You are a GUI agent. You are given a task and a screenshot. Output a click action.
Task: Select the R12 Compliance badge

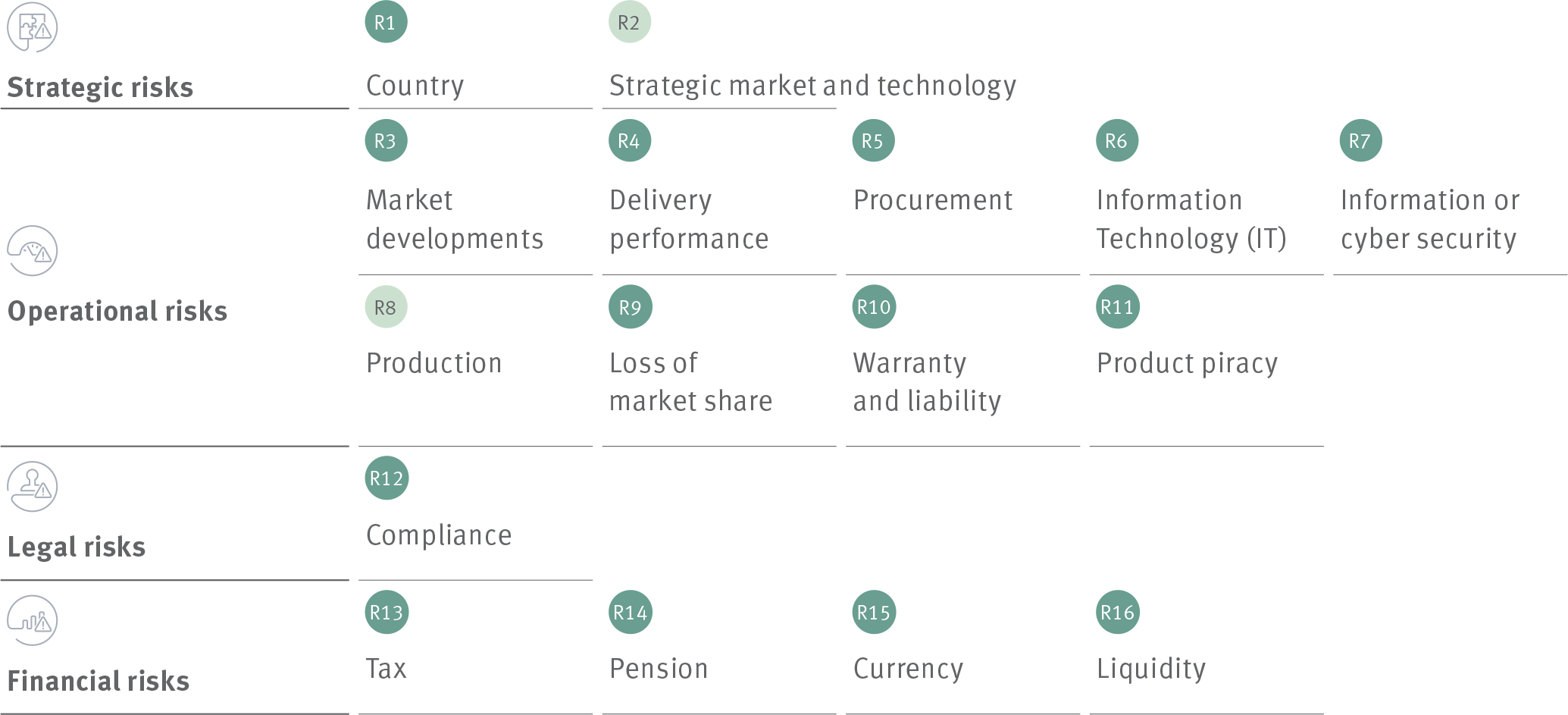click(x=387, y=478)
